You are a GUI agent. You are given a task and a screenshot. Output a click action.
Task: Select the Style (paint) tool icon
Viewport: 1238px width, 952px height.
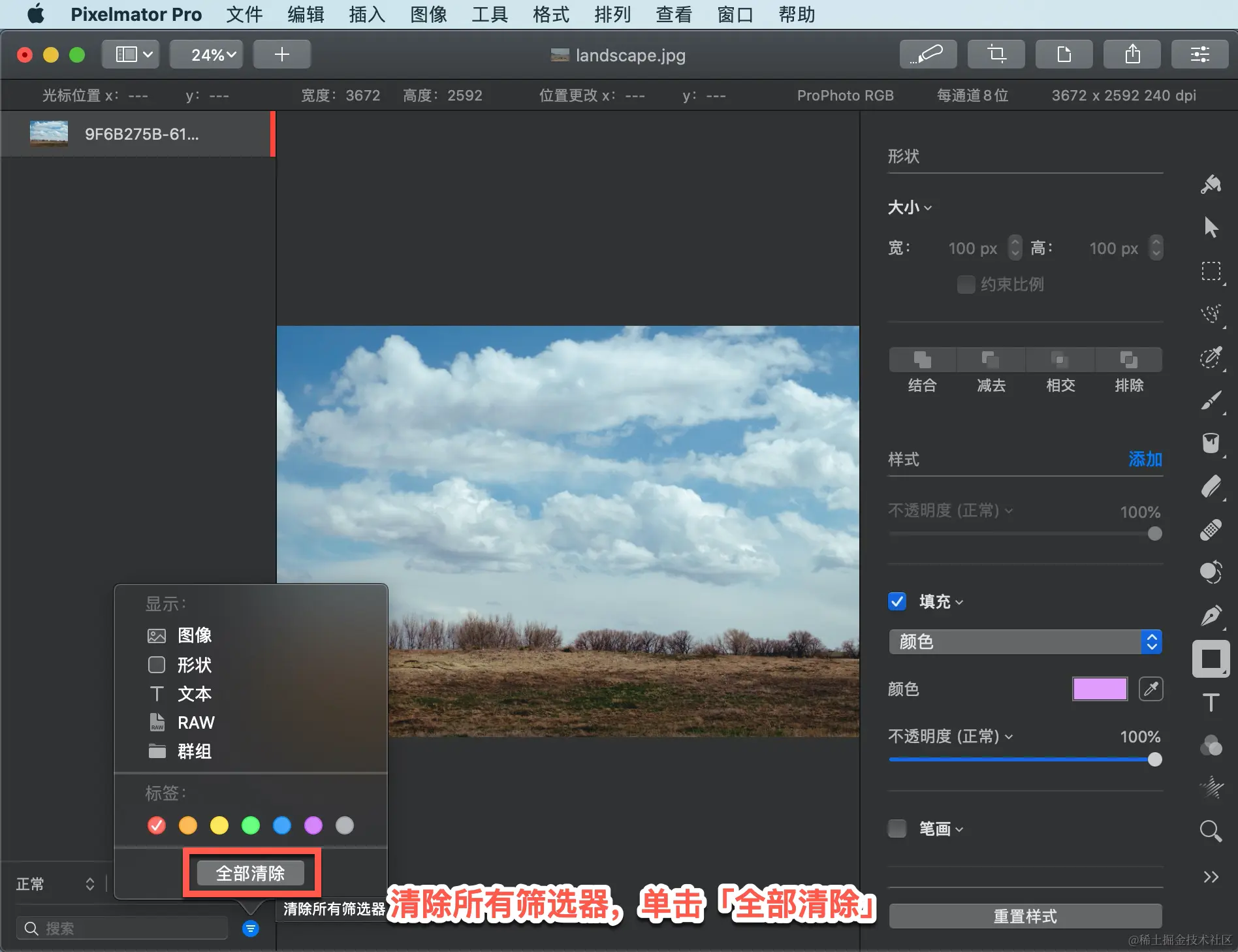[1211, 185]
